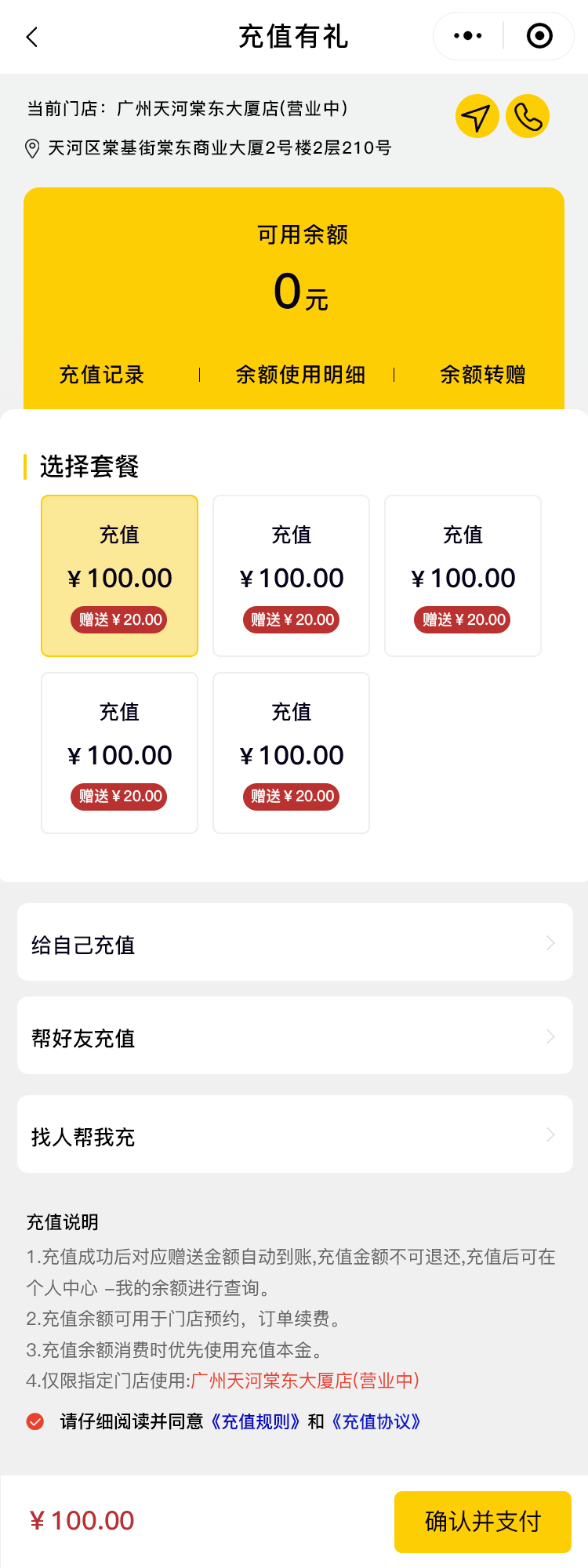Screen dimensions: 588x1568
Task: Tap the location pin beside store address
Action: point(33,148)
